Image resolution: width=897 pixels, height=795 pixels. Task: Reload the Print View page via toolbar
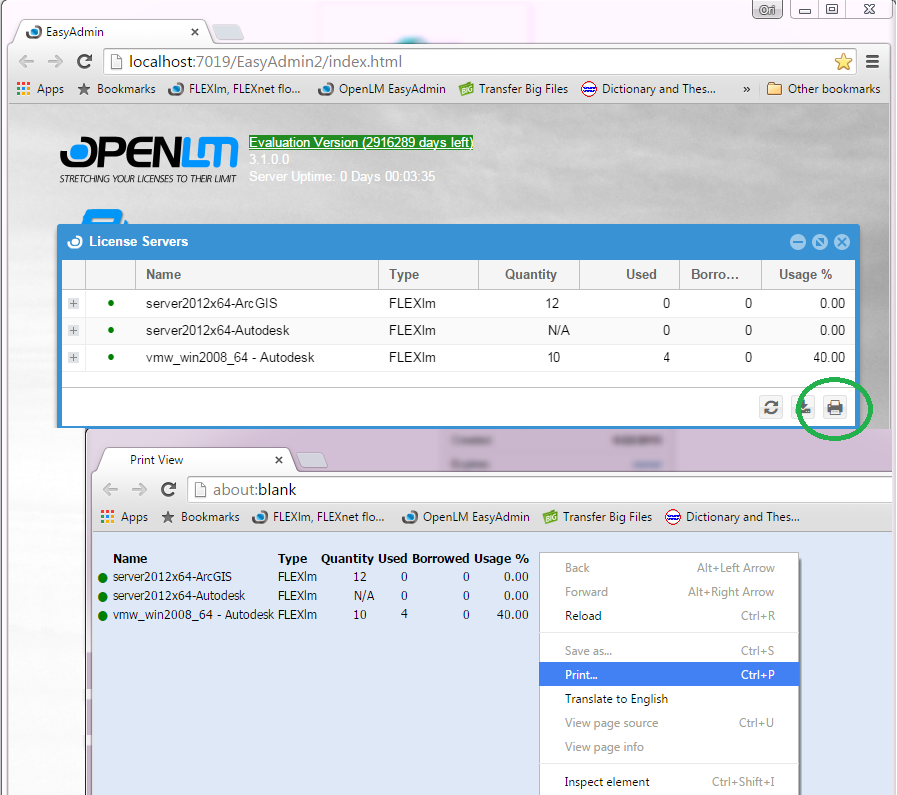tap(169, 490)
